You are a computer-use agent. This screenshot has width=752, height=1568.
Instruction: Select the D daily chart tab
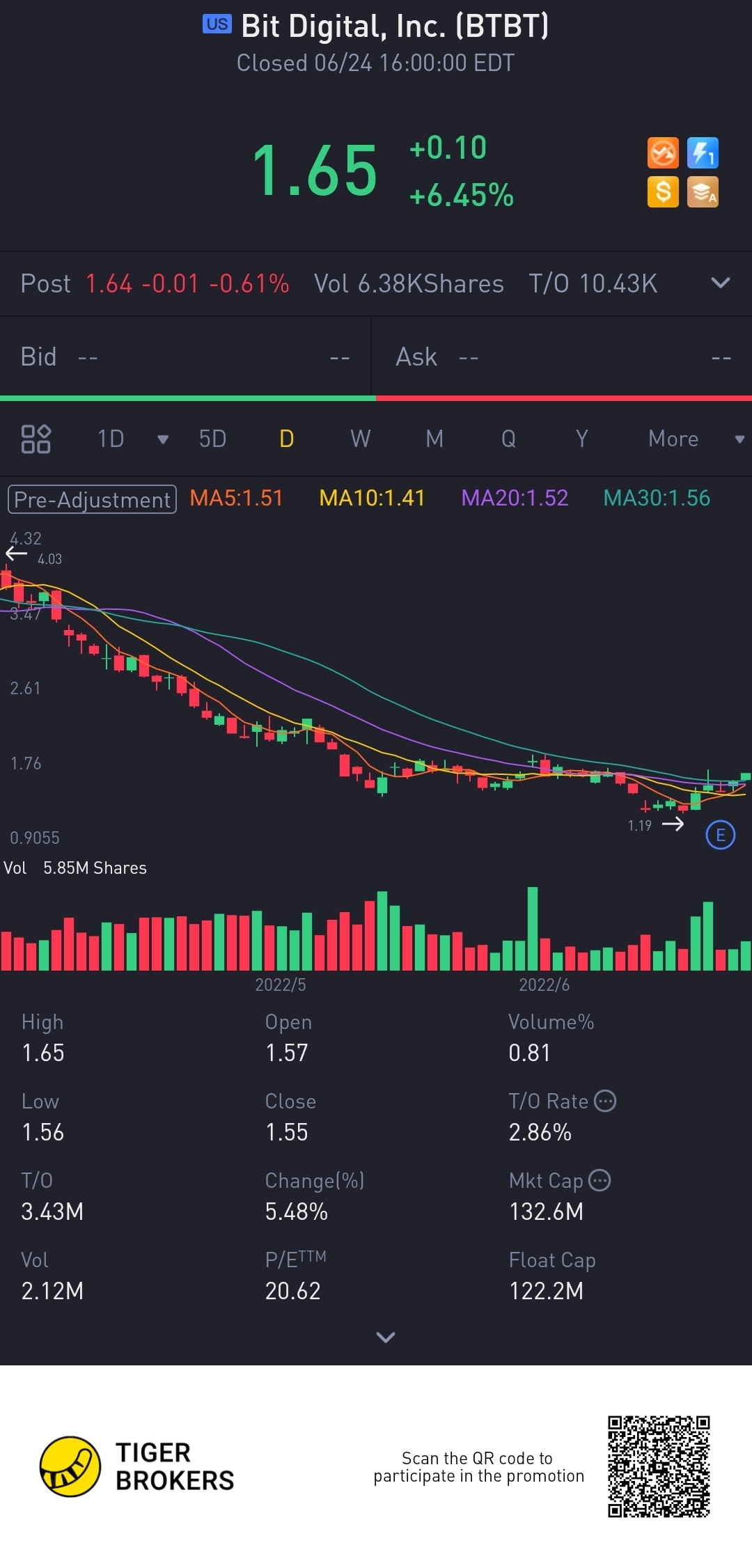(x=286, y=439)
